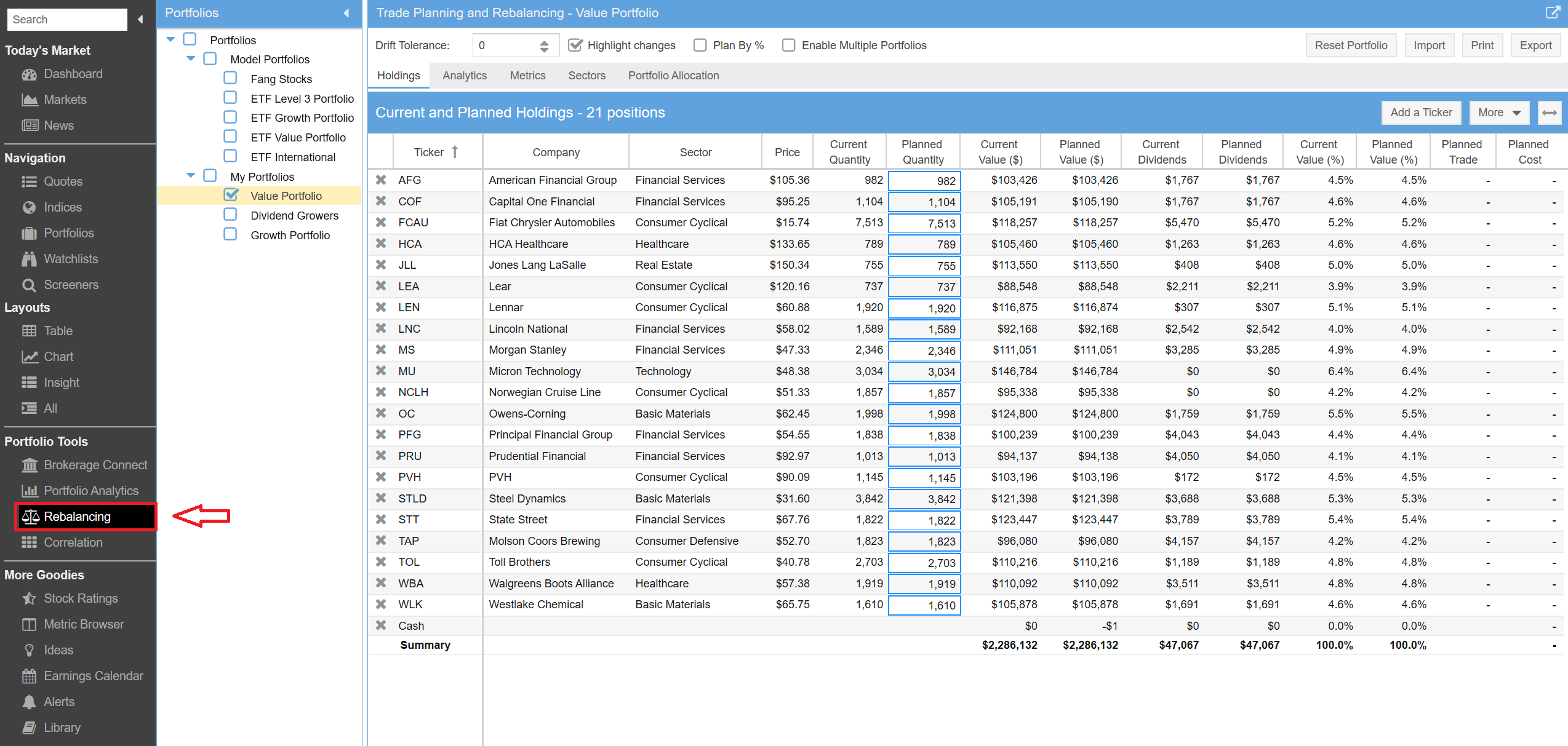Collapse the root Portfolios tree node
The image size is (1568, 746).
point(170,39)
